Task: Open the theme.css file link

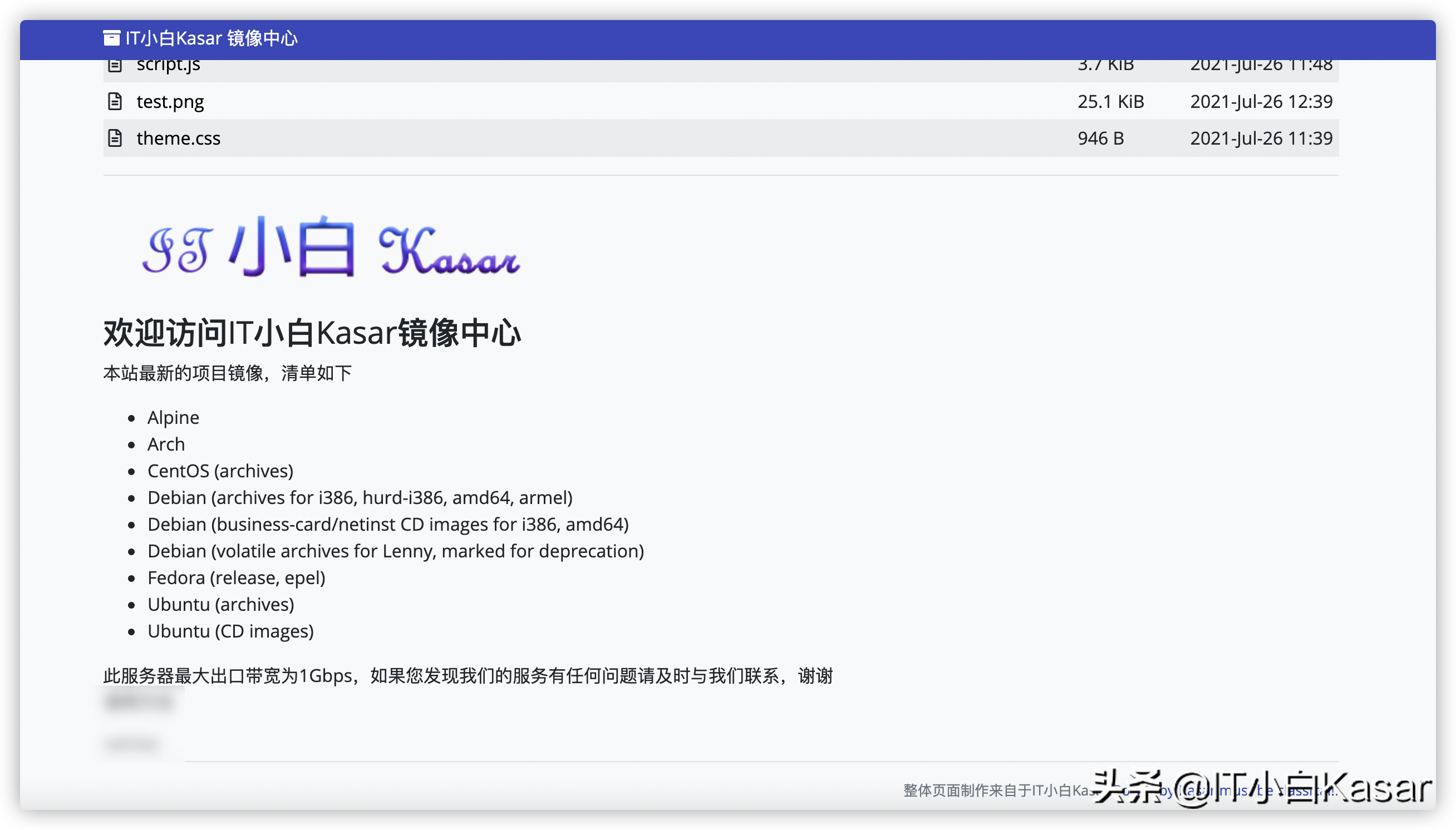Action: 179,139
